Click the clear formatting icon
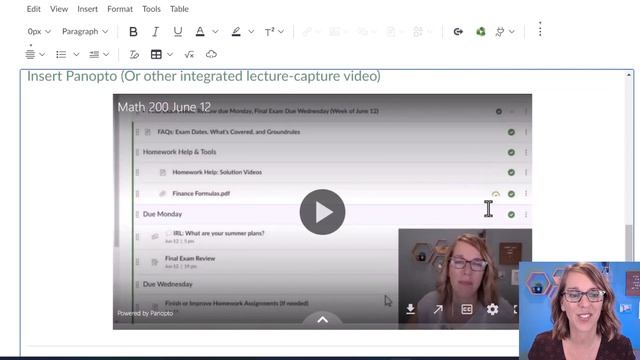The height and width of the screenshot is (360, 640). (x=134, y=54)
